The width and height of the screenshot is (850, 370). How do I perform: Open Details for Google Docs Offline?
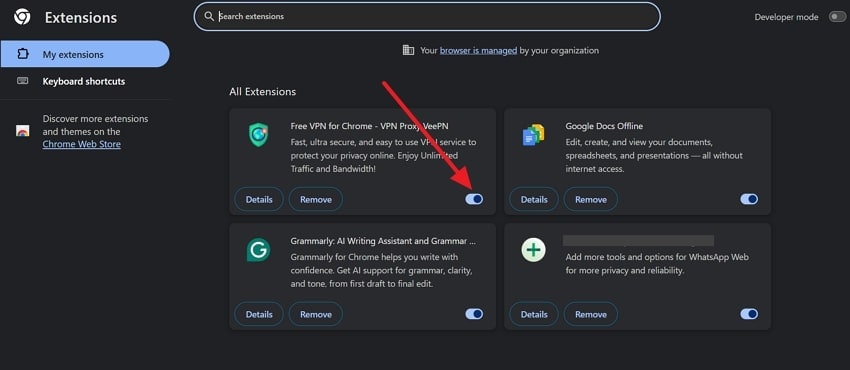(534, 199)
